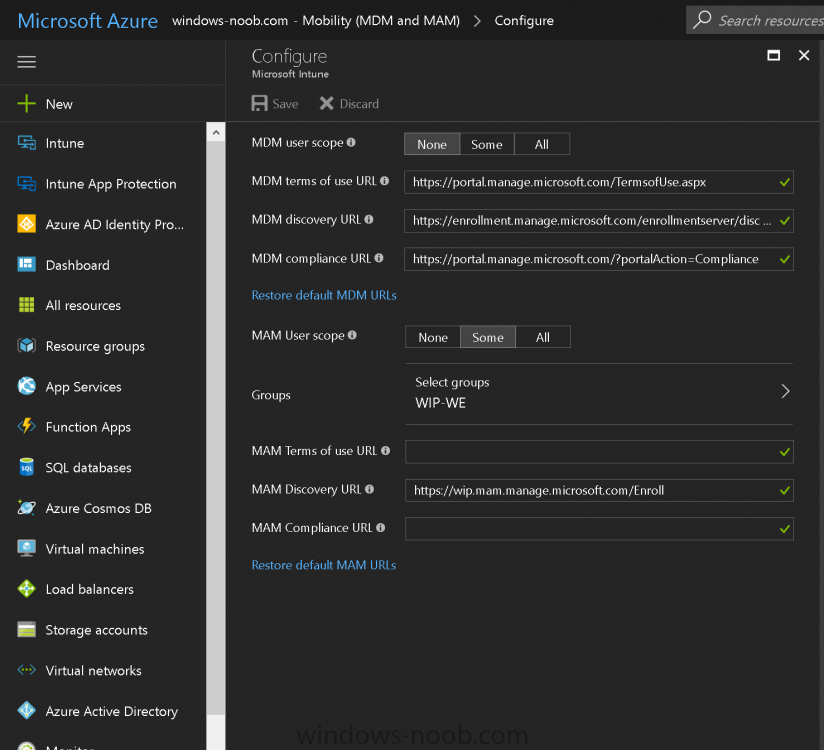
Task: Show info for MAM Terms of use URL
Action: [385, 450]
